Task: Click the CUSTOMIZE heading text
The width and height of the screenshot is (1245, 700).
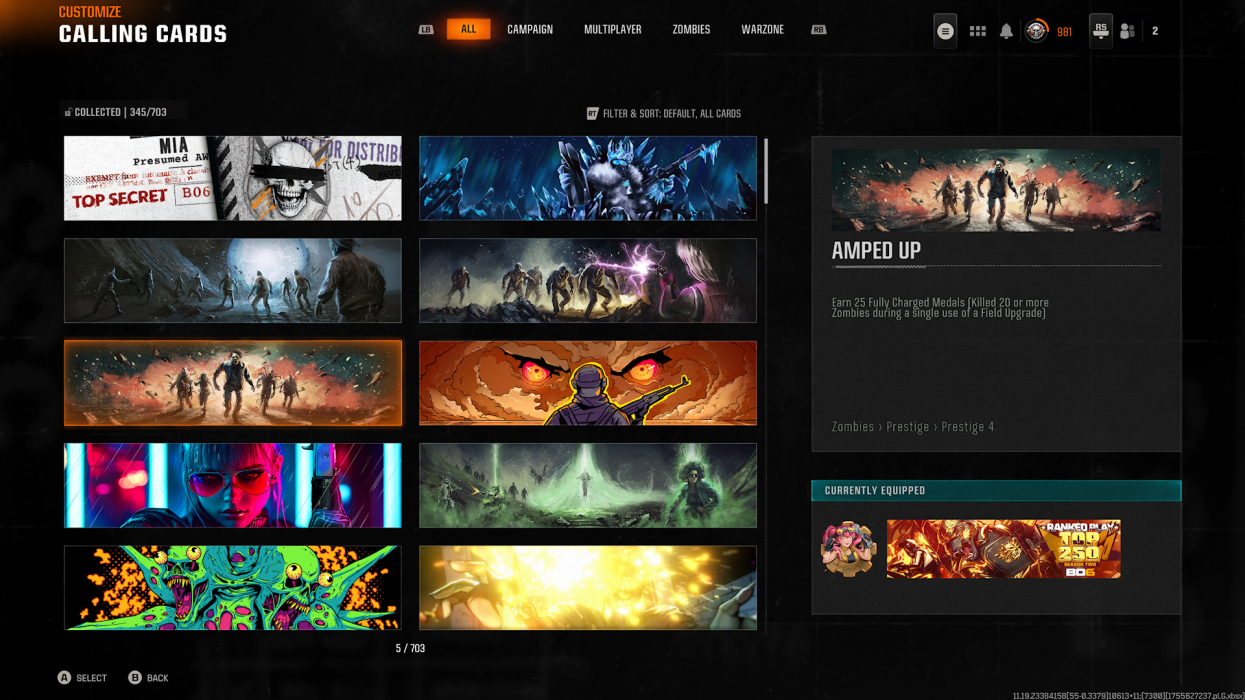Action: pyautogui.click(x=90, y=12)
